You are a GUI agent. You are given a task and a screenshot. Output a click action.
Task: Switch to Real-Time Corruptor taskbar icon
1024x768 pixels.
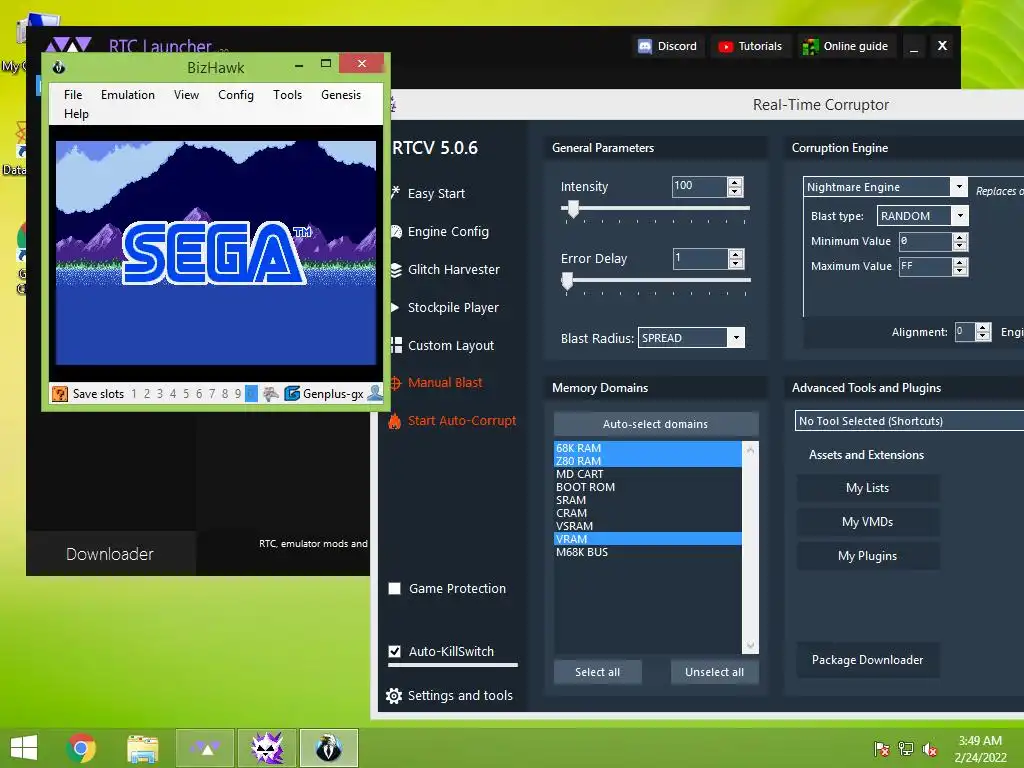pyautogui.click(x=267, y=748)
